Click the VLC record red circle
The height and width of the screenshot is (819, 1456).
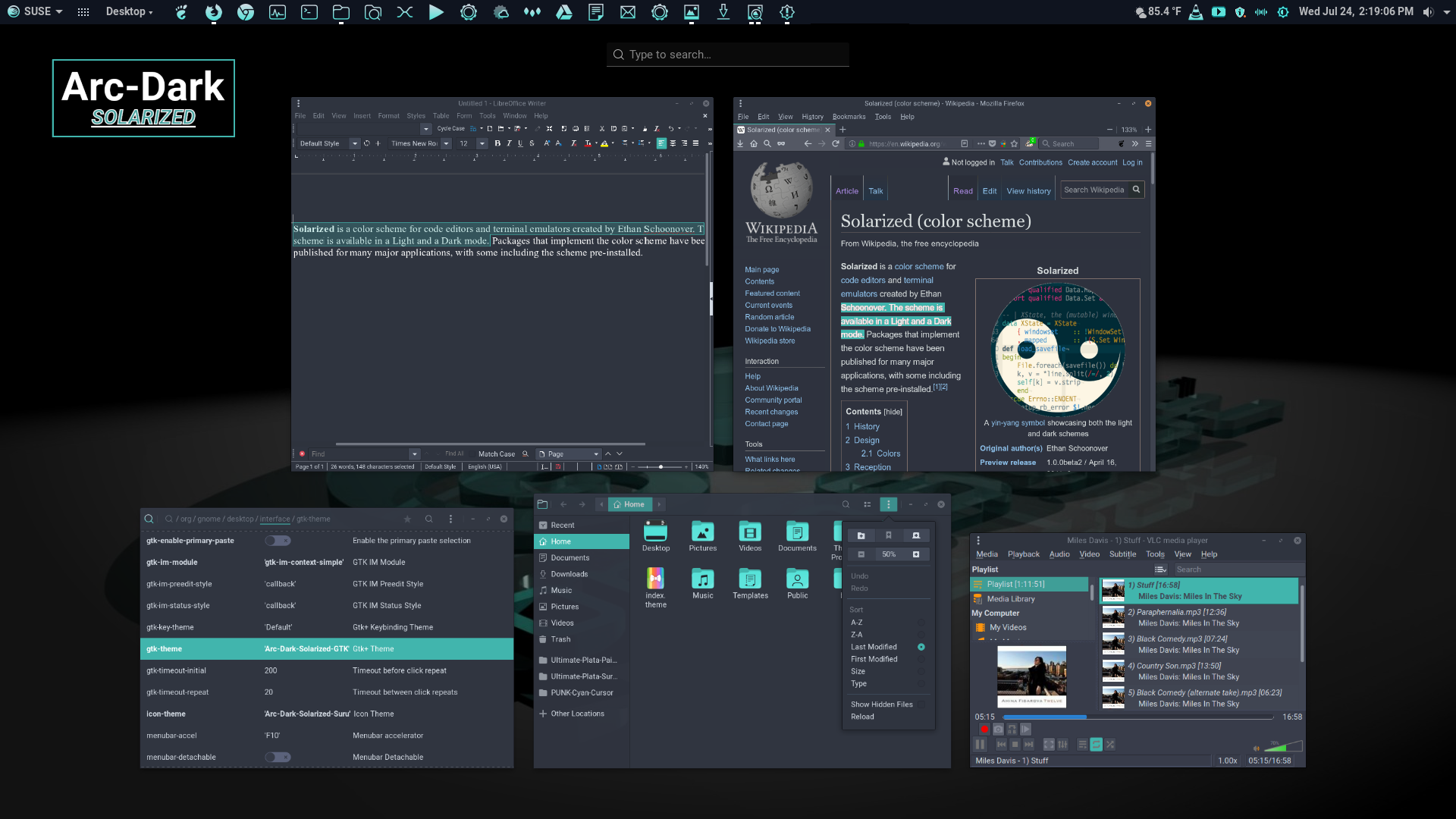984,729
